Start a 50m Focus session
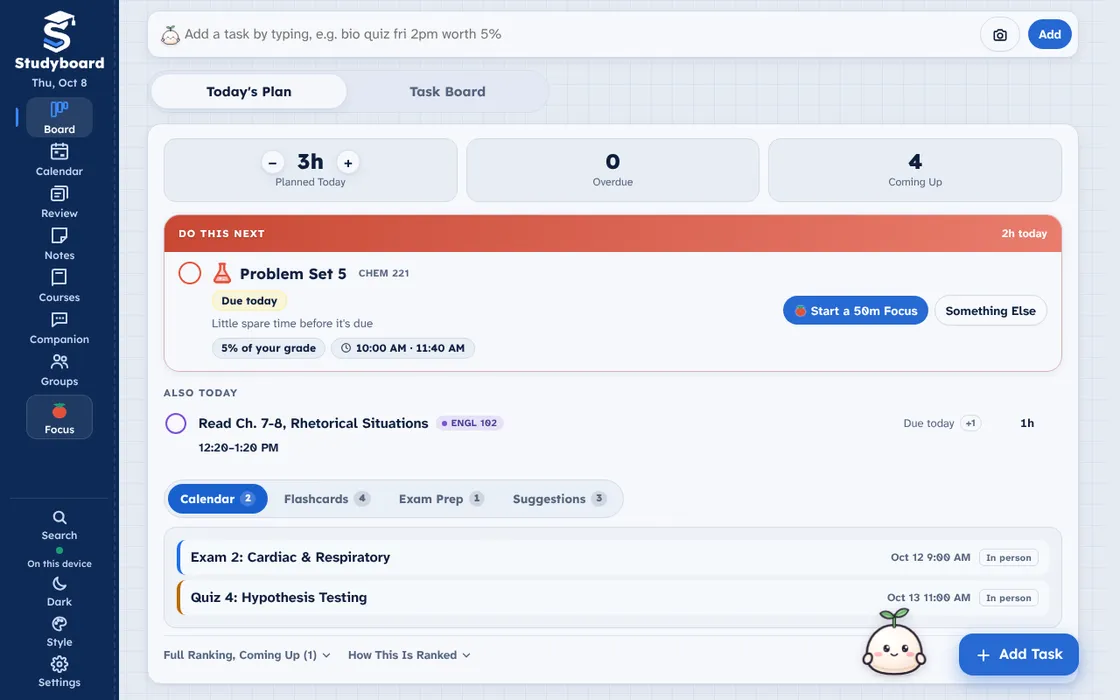Screen dimensions: 1120x700 pyautogui.click(x=855, y=311)
